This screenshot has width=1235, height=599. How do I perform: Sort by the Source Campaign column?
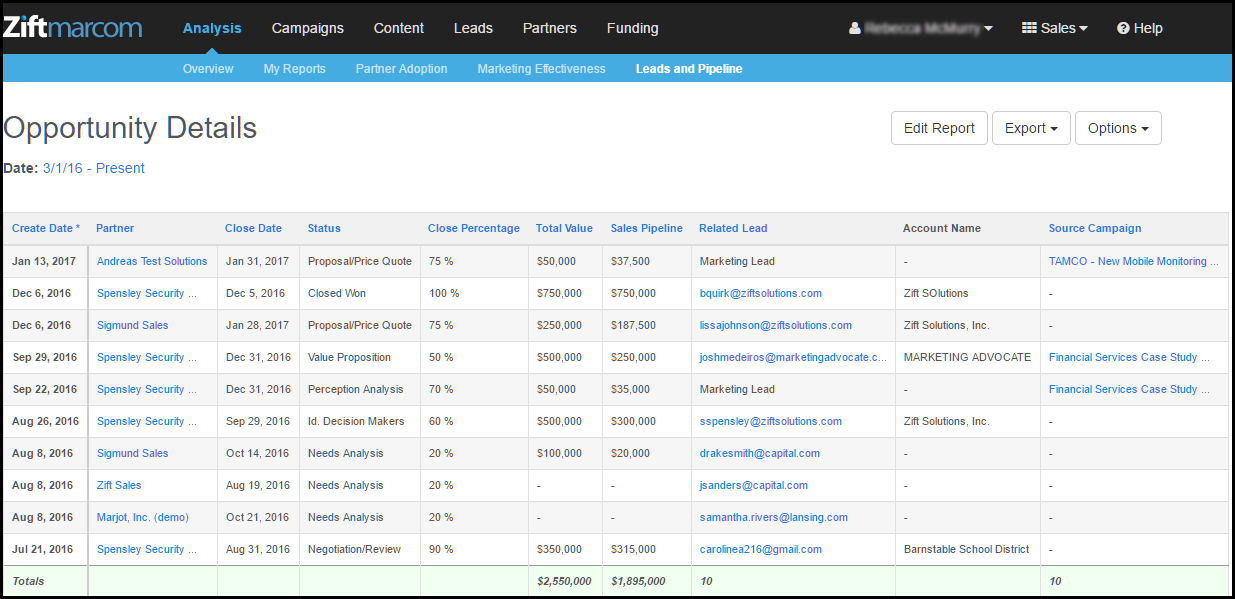pos(1095,228)
